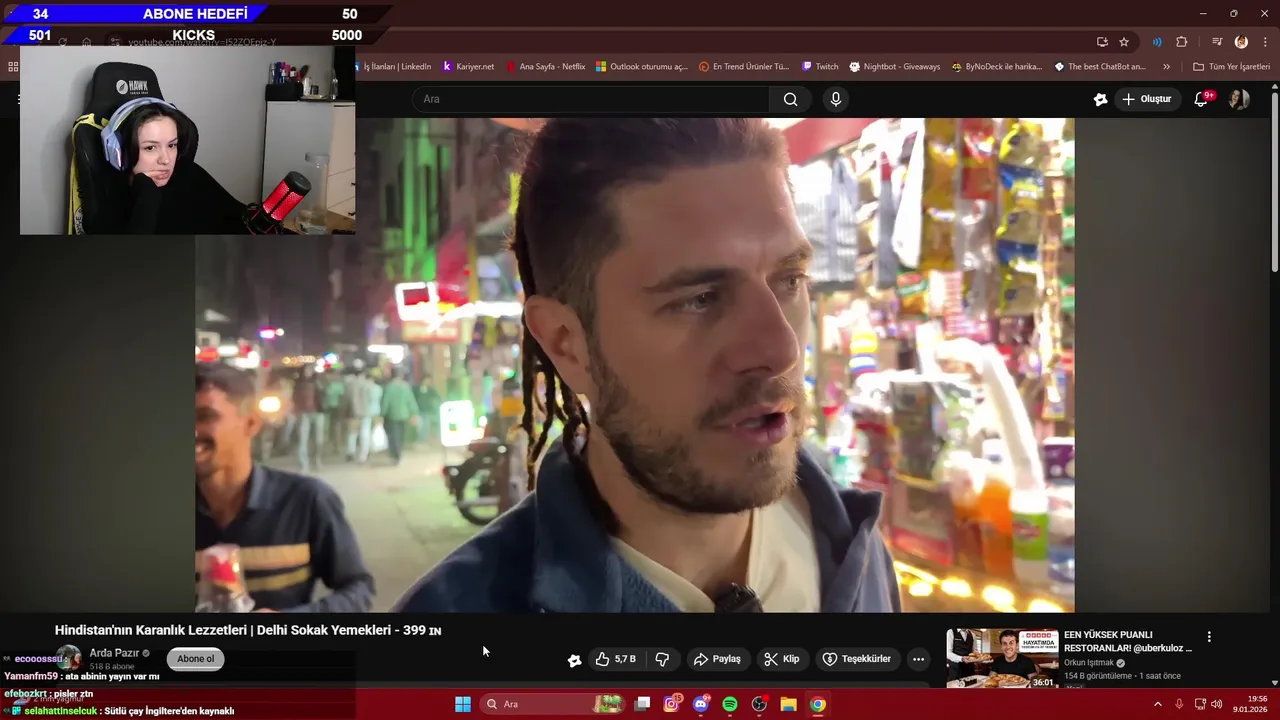Open Chrome media control icon
The height and width of the screenshot is (720, 1280).
click(1217, 42)
